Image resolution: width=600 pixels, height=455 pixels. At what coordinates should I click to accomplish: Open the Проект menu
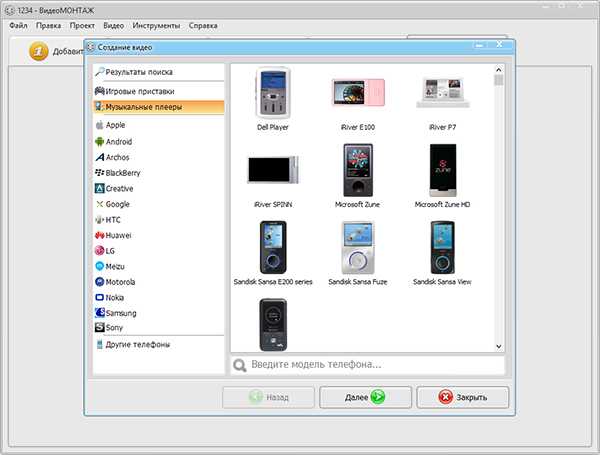pos(82,26)
